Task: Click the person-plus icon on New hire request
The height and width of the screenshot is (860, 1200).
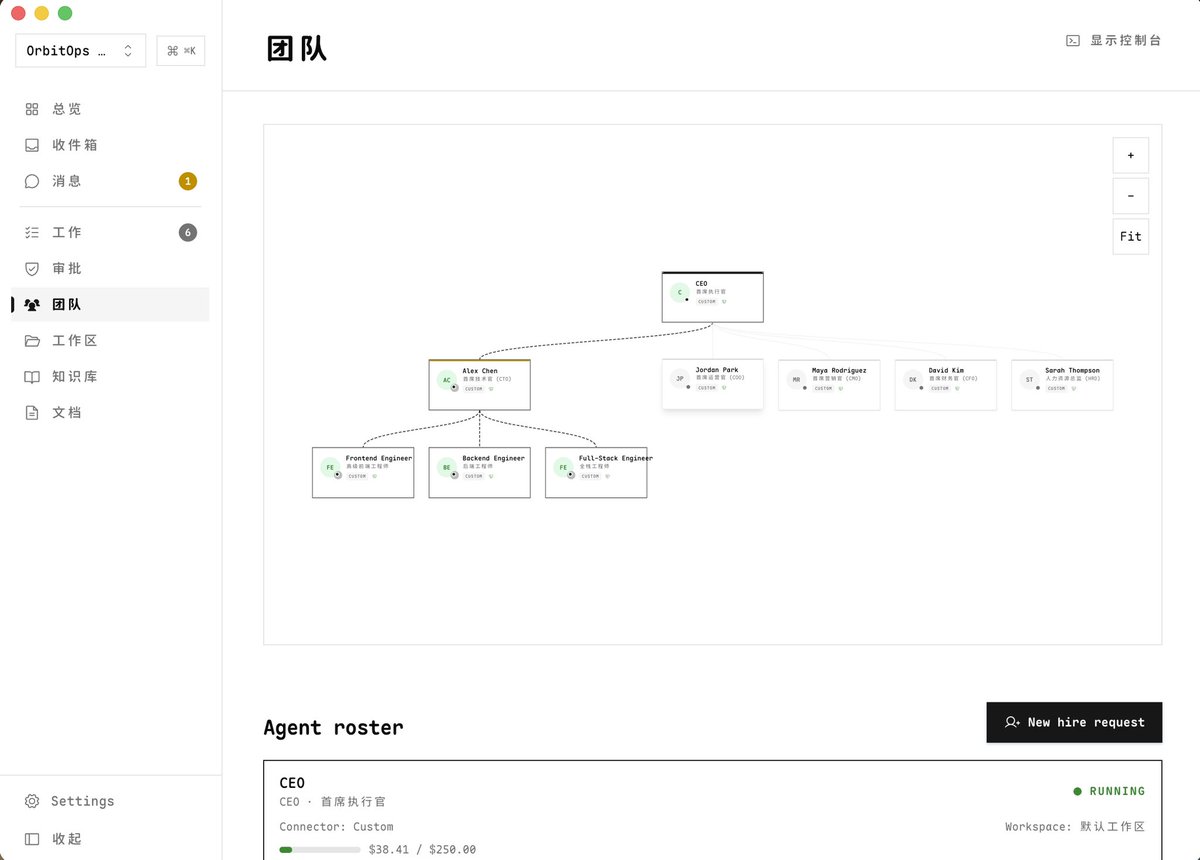Action: click(1013, 722)
